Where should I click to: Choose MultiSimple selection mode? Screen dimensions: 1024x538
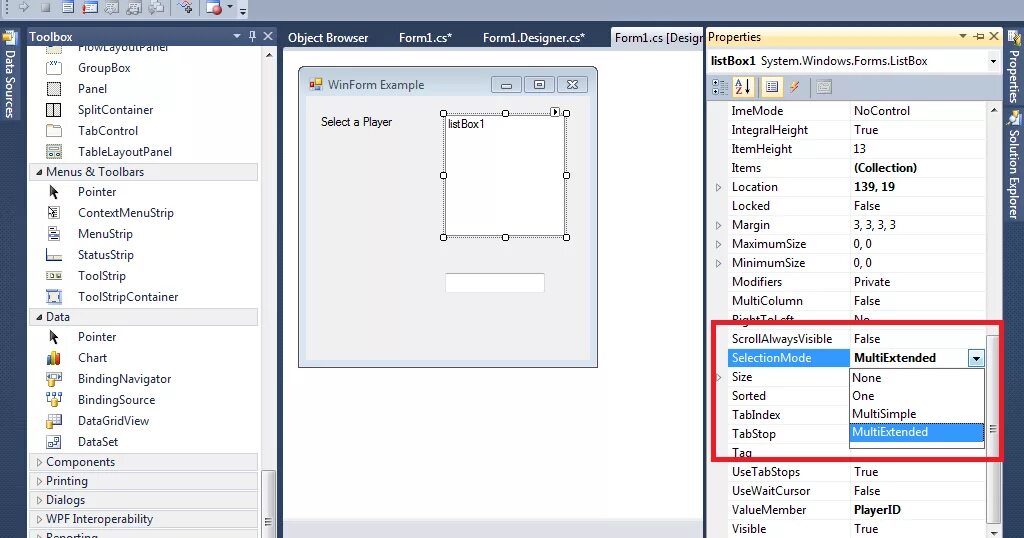tap(917, 414)
